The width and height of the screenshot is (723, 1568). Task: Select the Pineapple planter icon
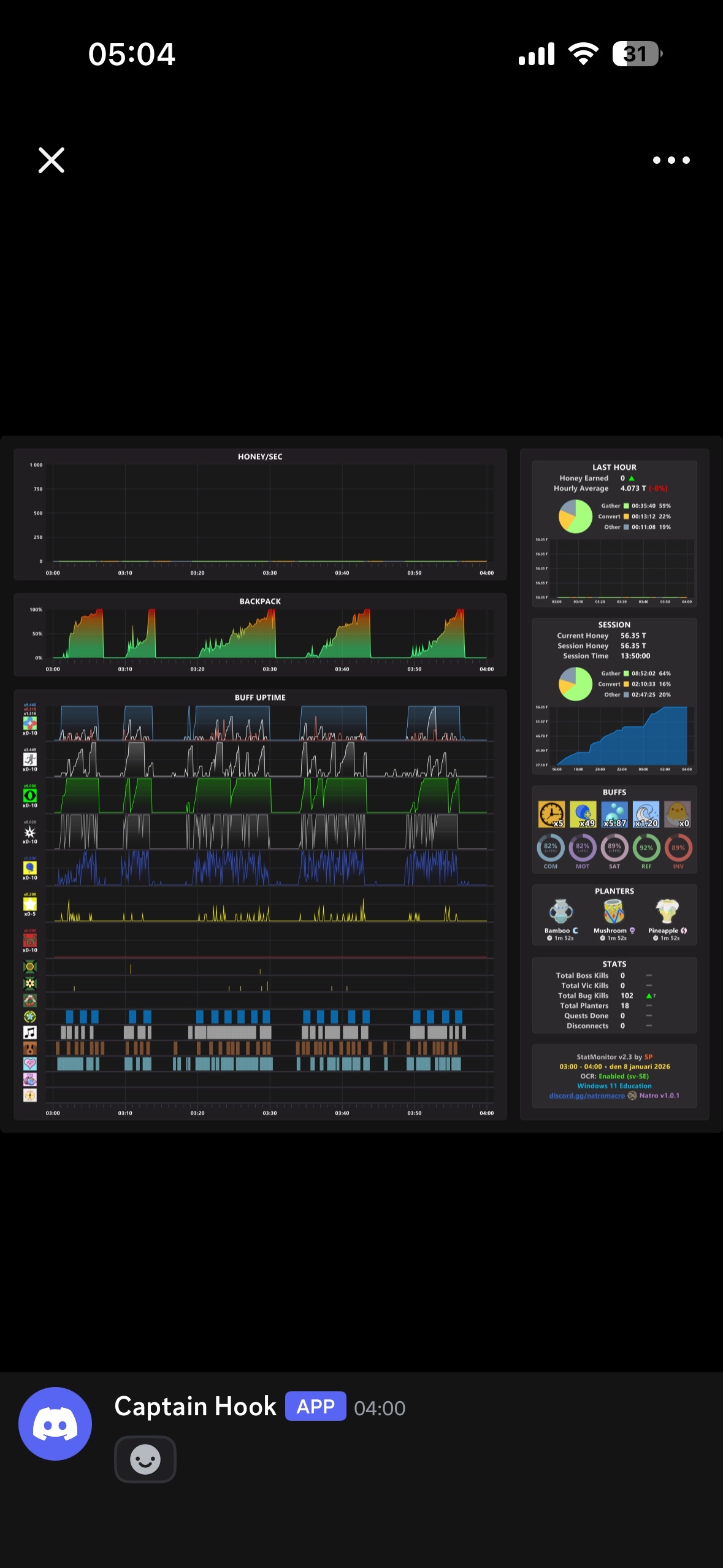tap(667, 912)
